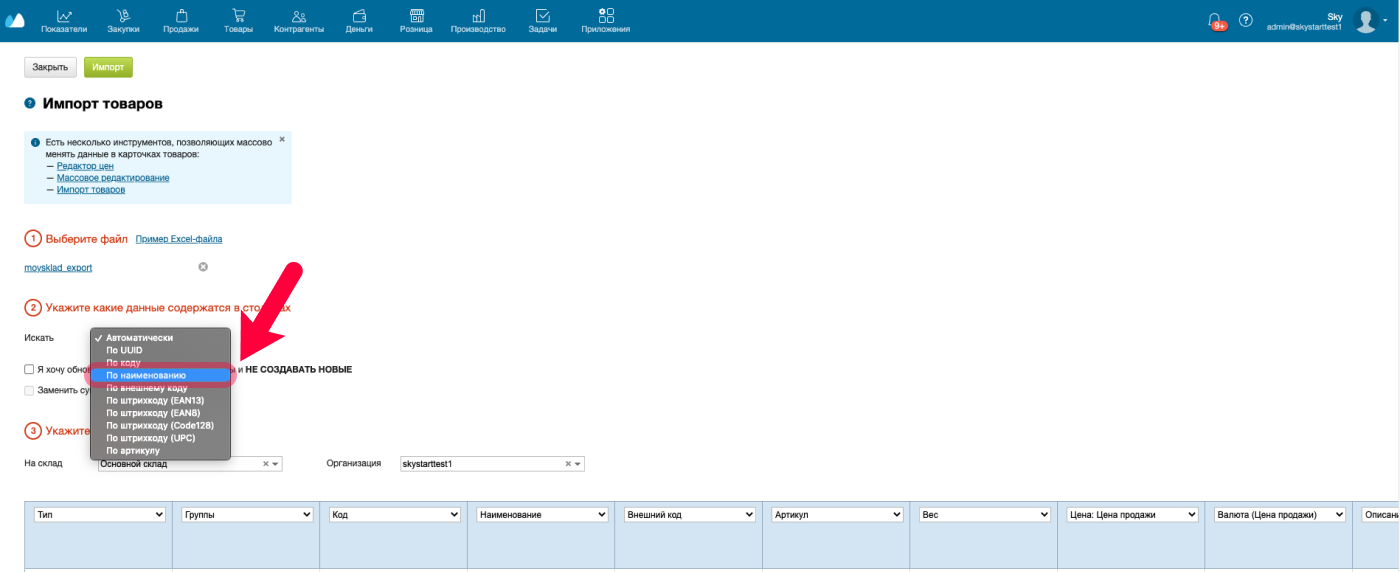Click the user avatar icon

click(1366, 20)
